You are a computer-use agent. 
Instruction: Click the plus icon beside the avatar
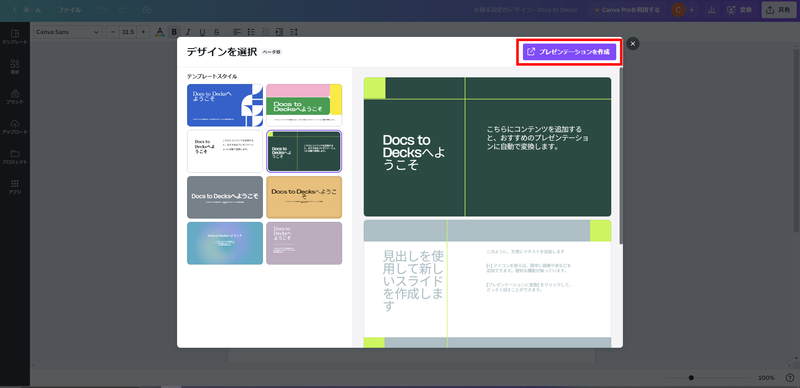pos(692,10)
